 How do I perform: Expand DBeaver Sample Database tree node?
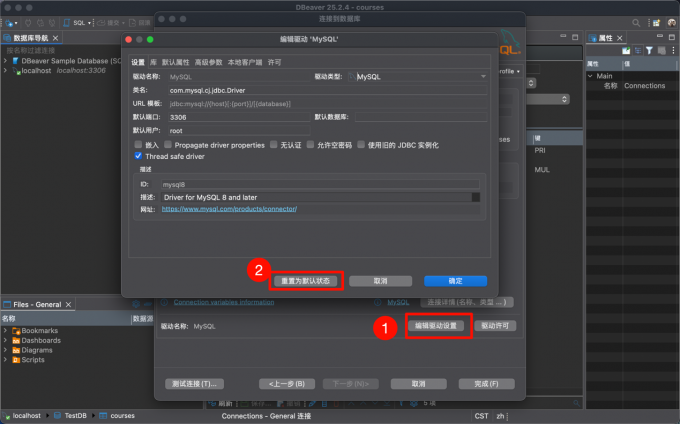click(x=6, y=61)
